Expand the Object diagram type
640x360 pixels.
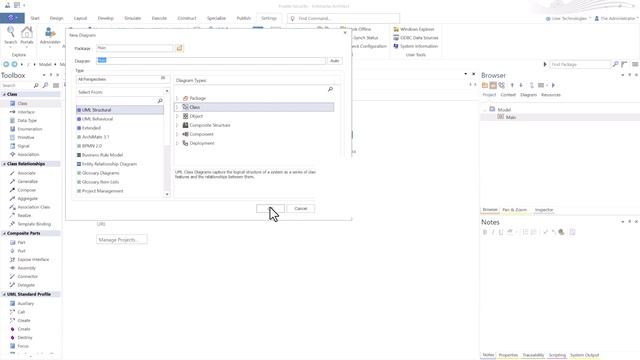coord(177,116)
